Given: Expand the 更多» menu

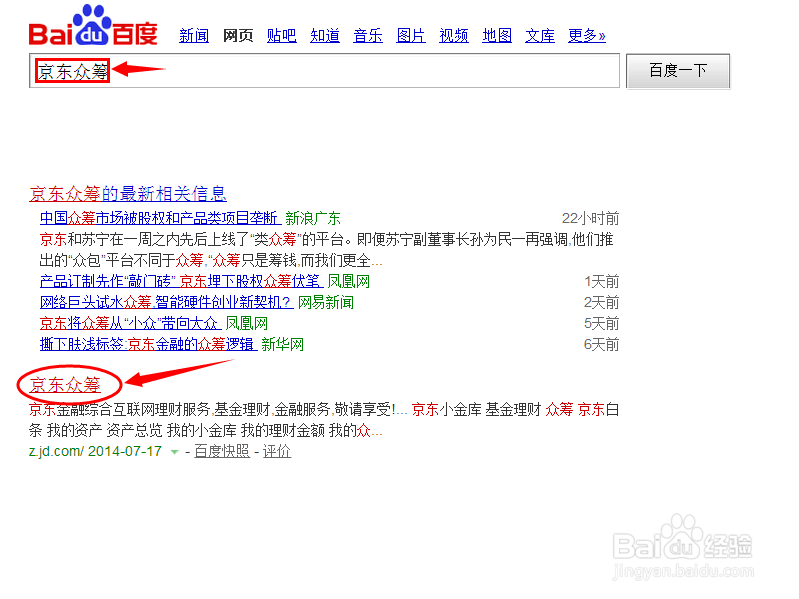Looking at the screenshot, I should point(587,36).
